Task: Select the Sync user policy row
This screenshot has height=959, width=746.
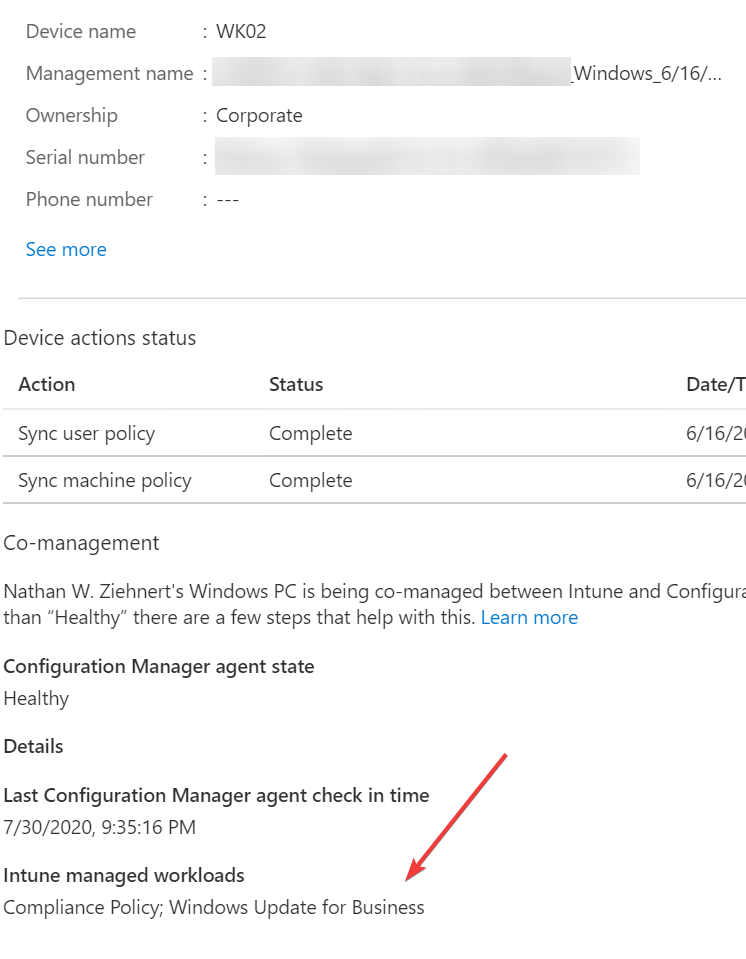Action: 374,433
